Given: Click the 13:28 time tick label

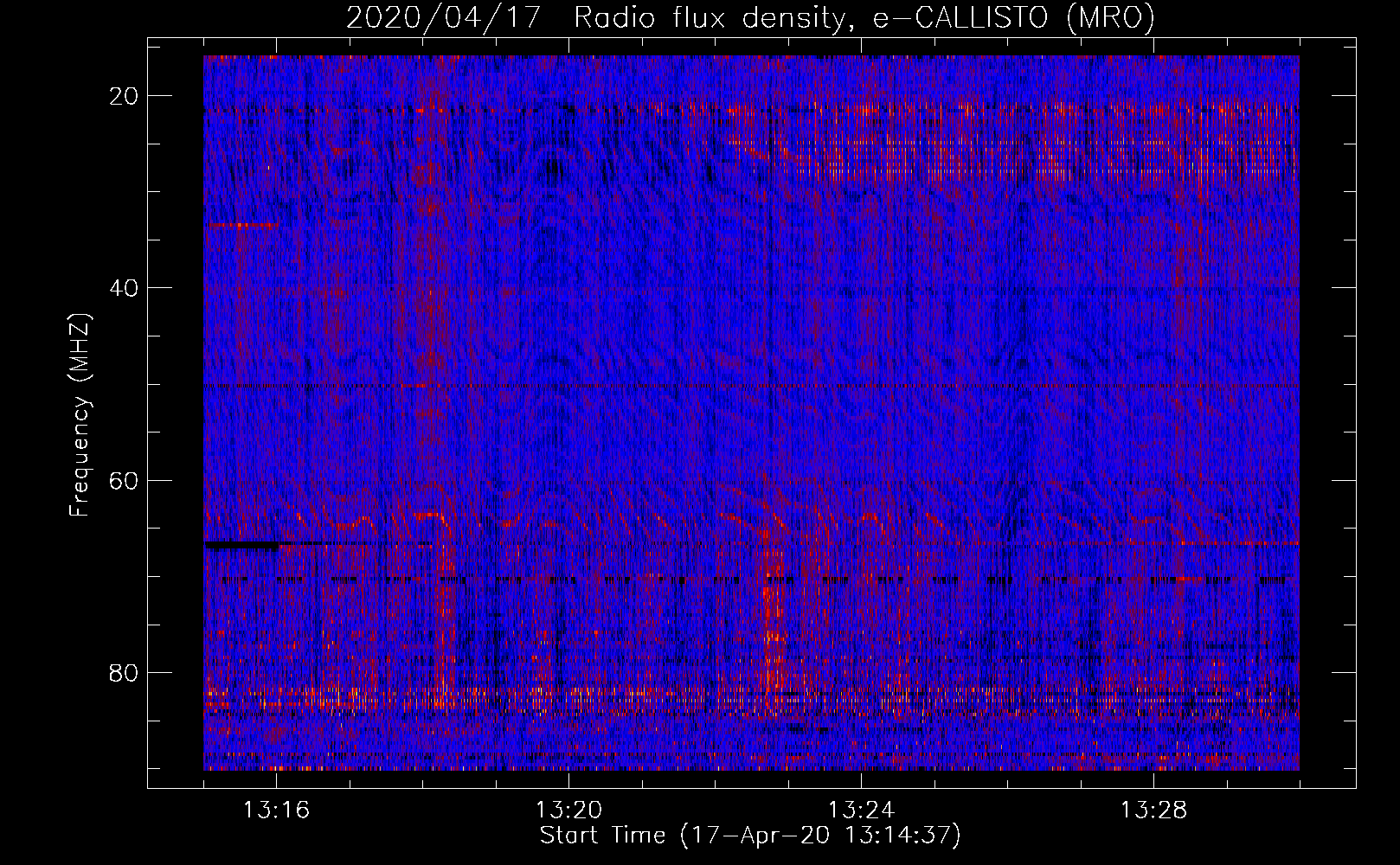Looking at the screenshot, I should pos(1153,811).
